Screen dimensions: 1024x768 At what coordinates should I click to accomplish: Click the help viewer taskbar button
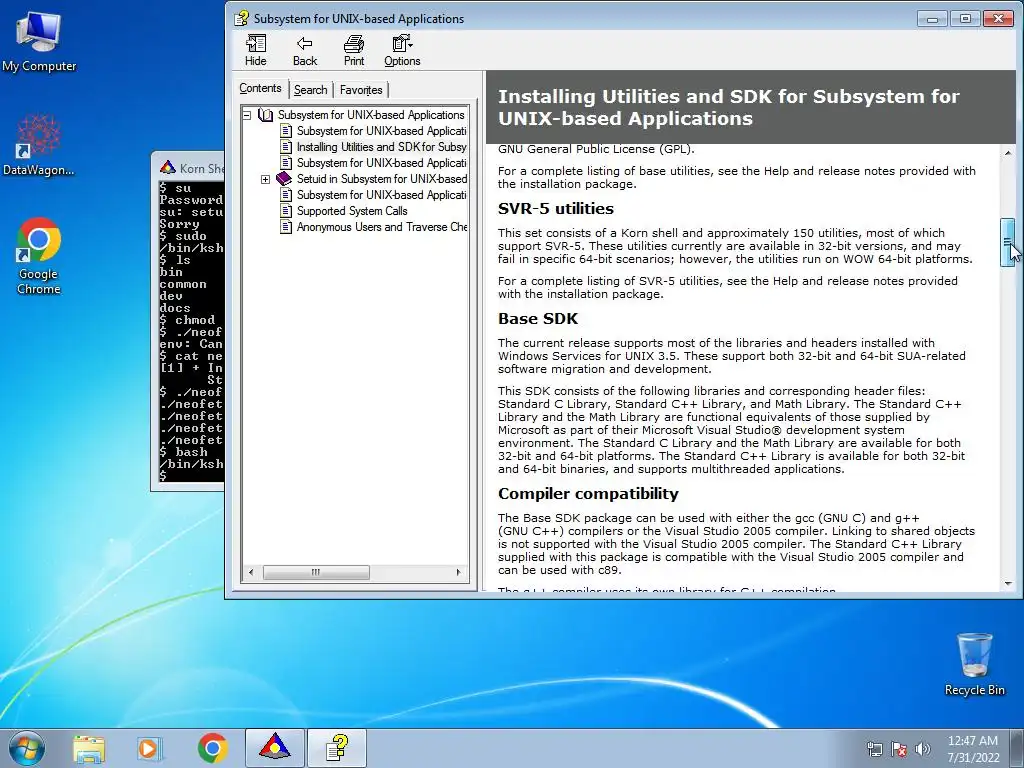click(337, 748)
